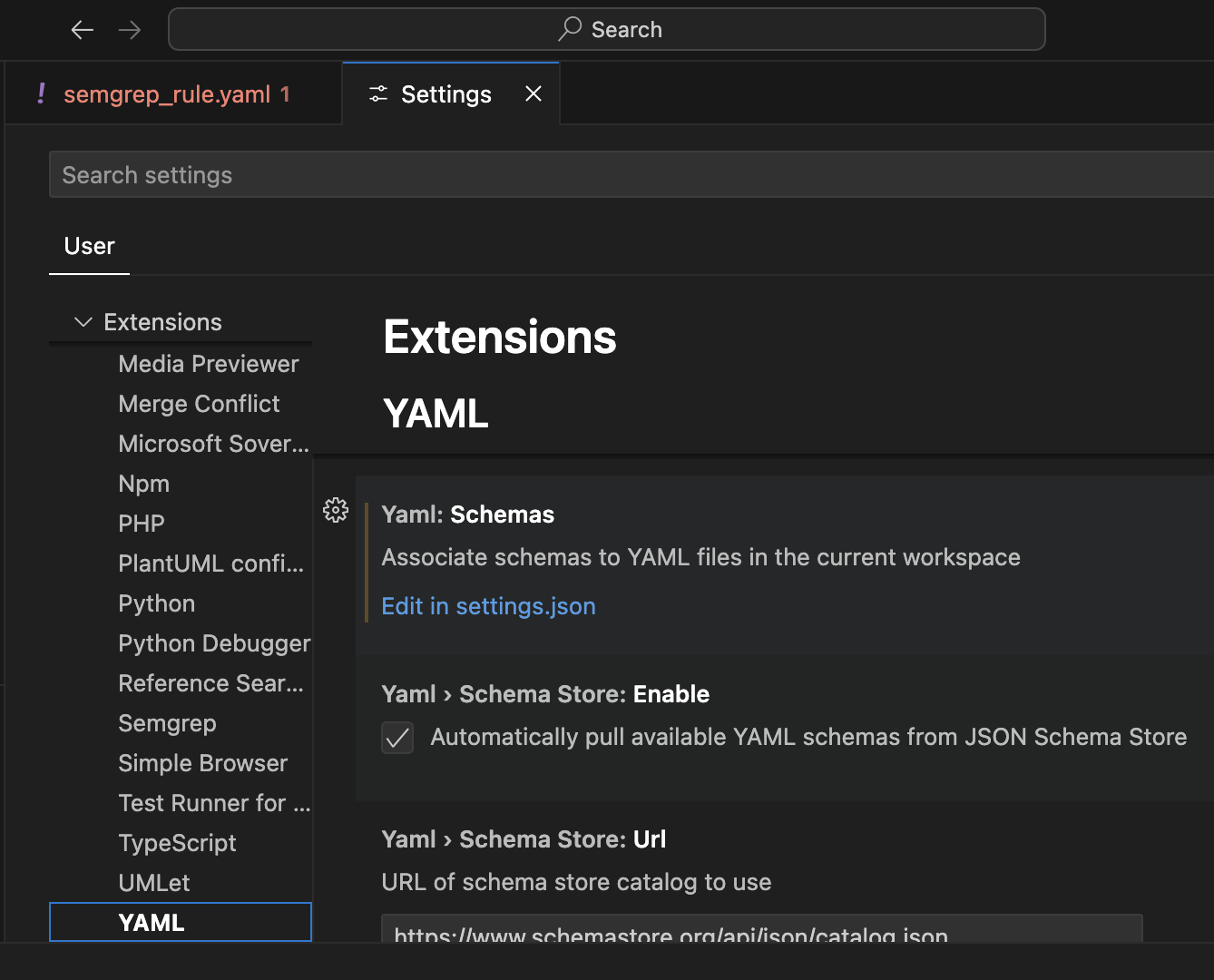
Task: Click the search bar at the top
Action: click(x=606, y=29)
